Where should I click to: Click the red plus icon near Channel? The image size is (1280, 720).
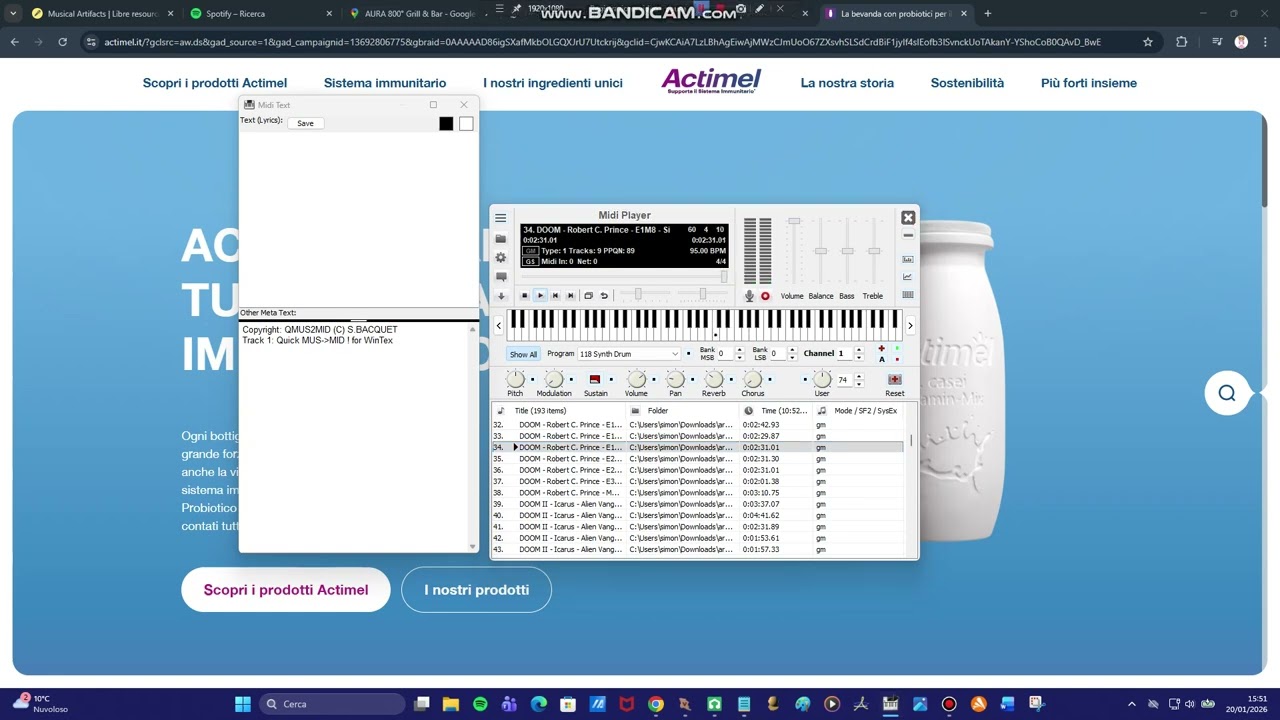click(x=881, y=348)
